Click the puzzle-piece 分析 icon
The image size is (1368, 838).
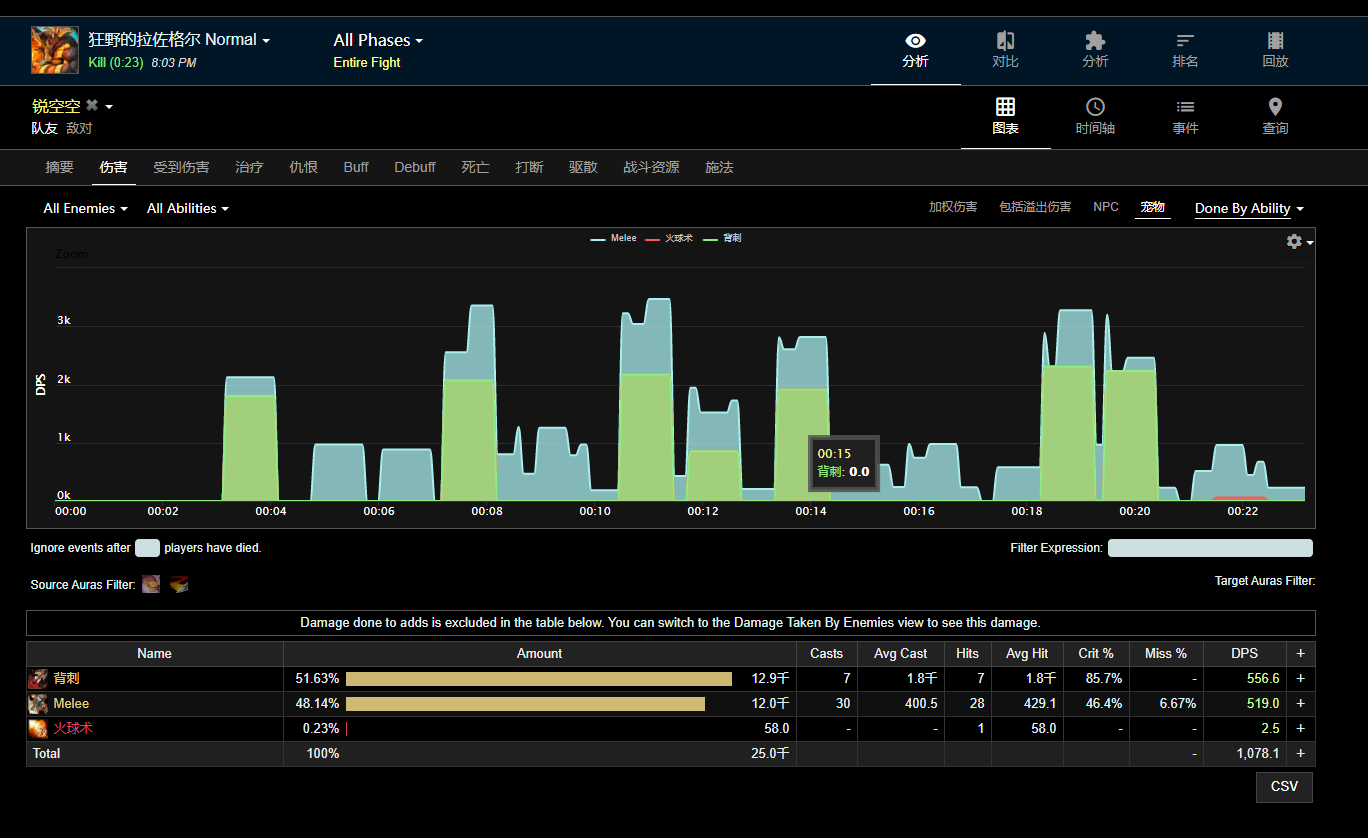(1095, 41)
